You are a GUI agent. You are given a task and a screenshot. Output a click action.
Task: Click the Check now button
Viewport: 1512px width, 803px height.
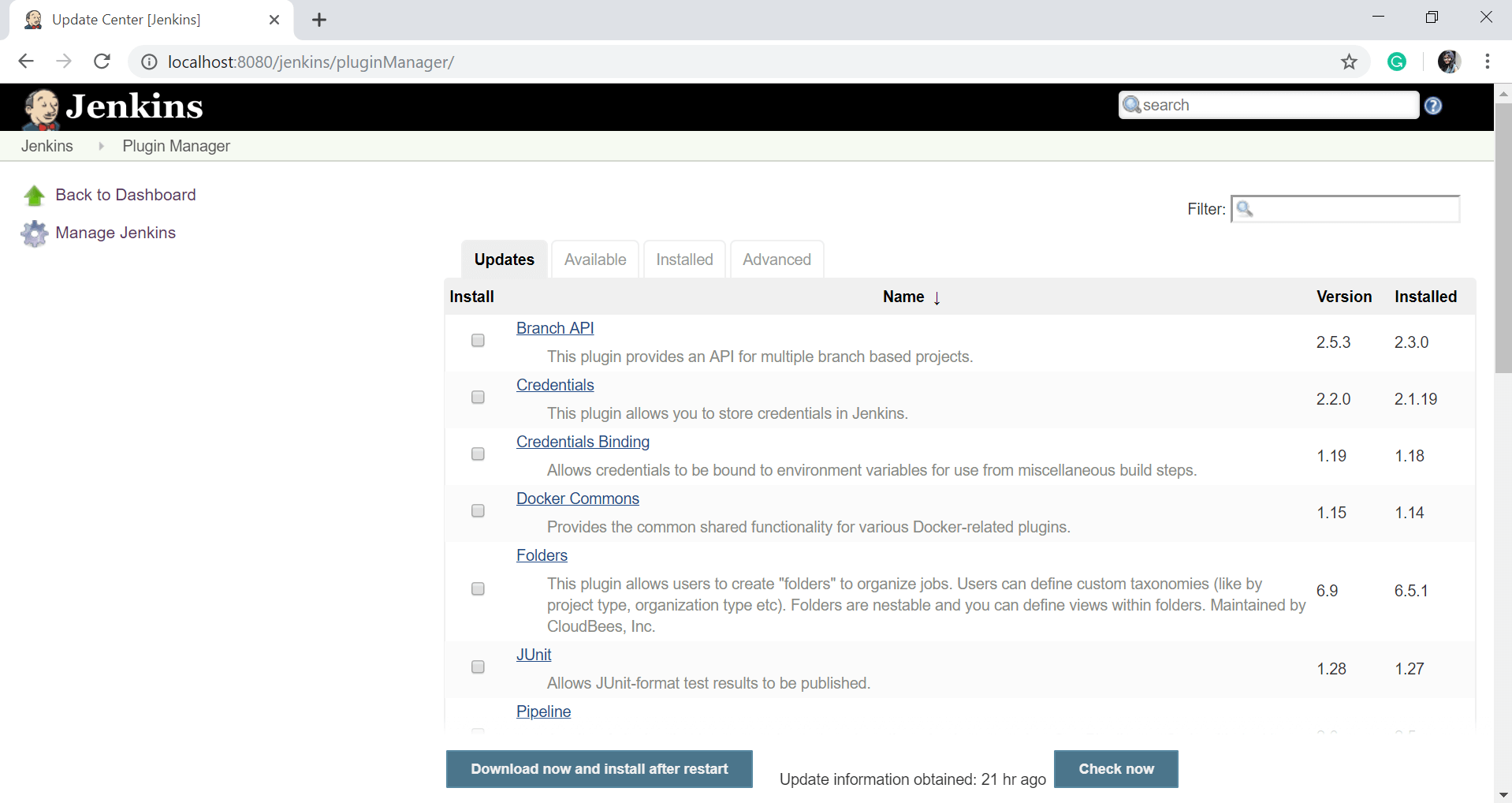pyautogui.click(x=1116, y=769)
